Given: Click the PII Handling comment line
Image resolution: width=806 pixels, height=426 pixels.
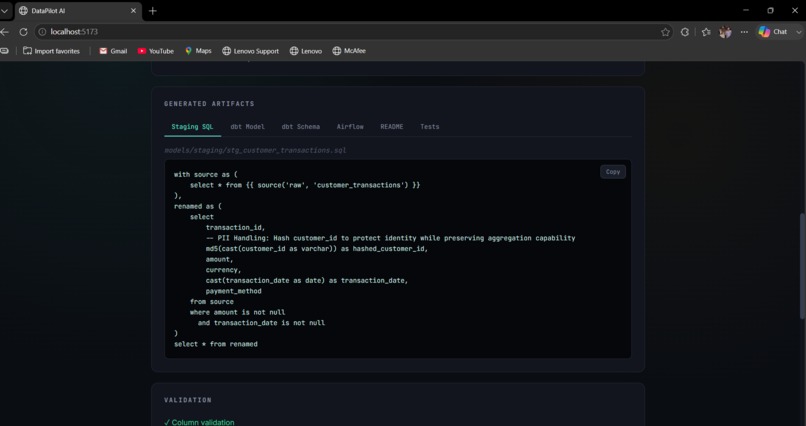Looking at the screenshot, I should click(x=391, y=238).
